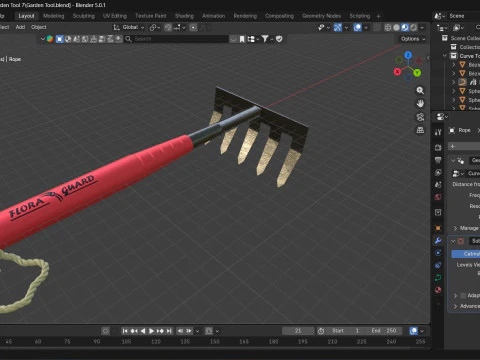Screen dimensions: 480x360
Task: Open the viewport shading options dropdown
Action: click(422, 27)
